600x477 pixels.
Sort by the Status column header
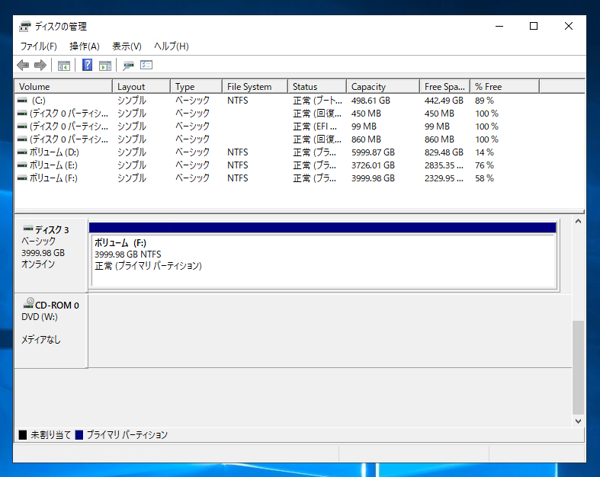pyautogui.click(x=317, y=86)
